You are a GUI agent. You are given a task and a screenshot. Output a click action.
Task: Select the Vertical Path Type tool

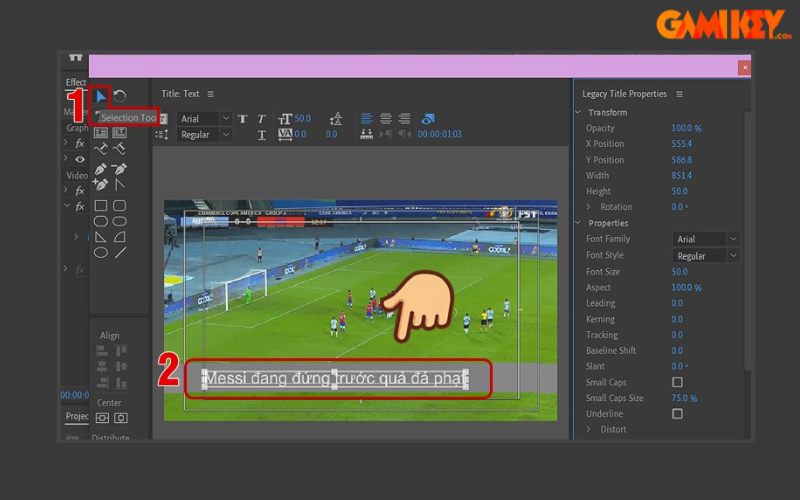click(x=119, y=149)
